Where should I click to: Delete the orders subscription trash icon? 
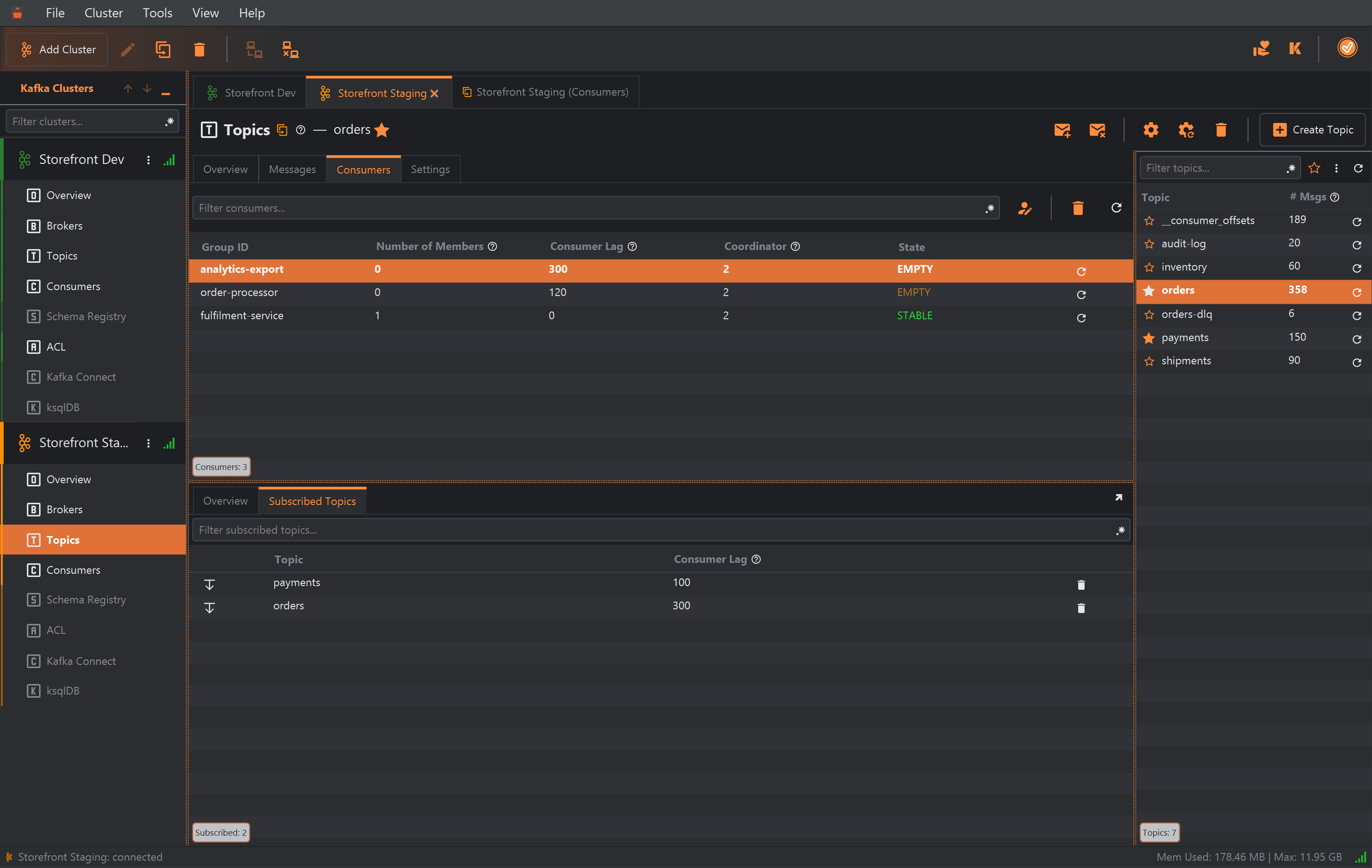1081,608
